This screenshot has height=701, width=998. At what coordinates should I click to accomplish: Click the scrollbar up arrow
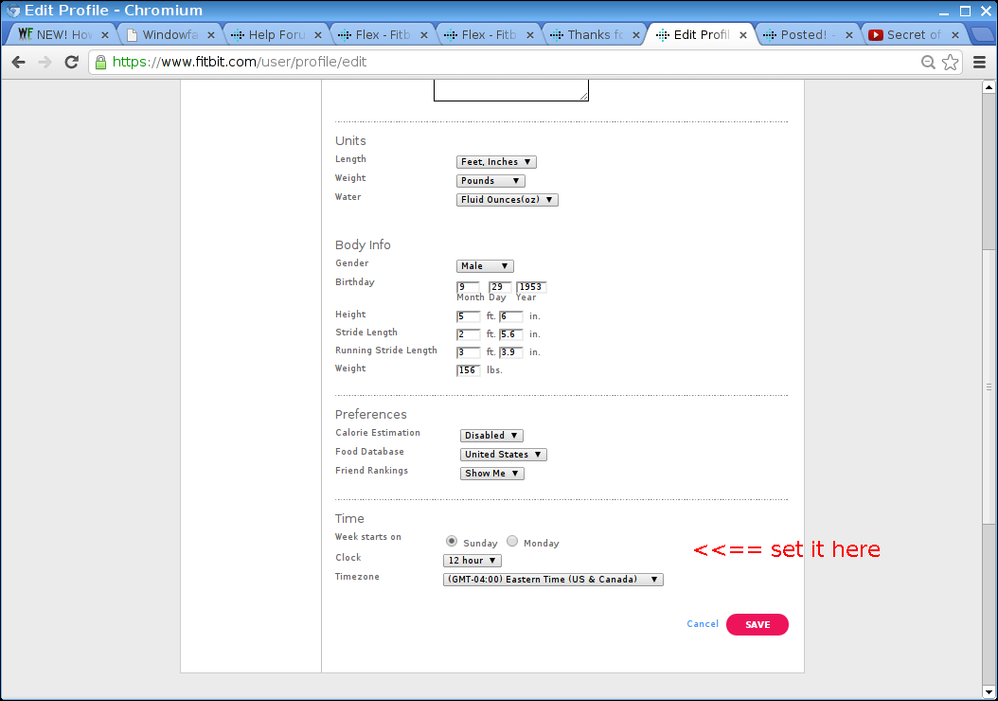tap(988, 87)
